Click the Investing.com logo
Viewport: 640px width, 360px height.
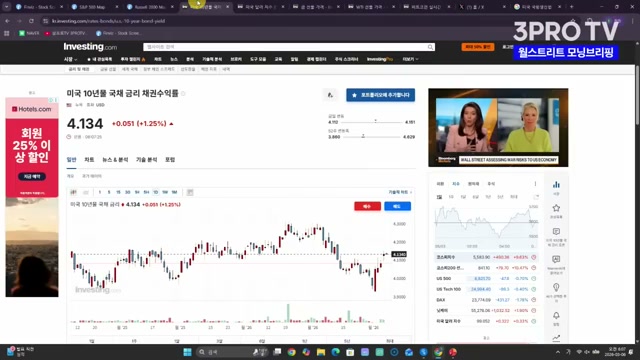90,47
